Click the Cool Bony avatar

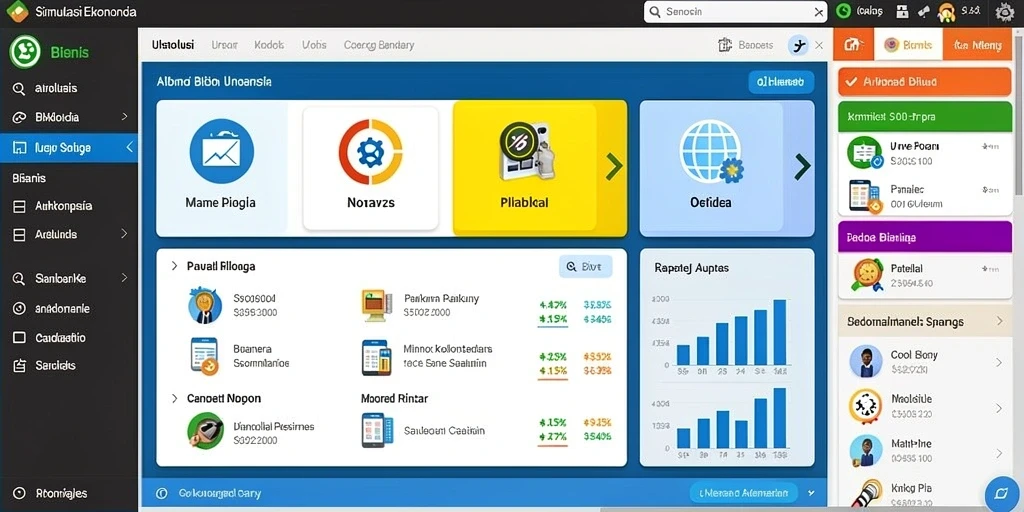point(866,362)
